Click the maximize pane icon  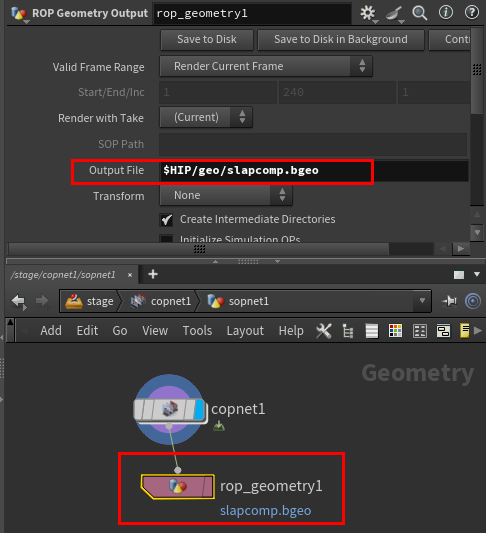459,275
